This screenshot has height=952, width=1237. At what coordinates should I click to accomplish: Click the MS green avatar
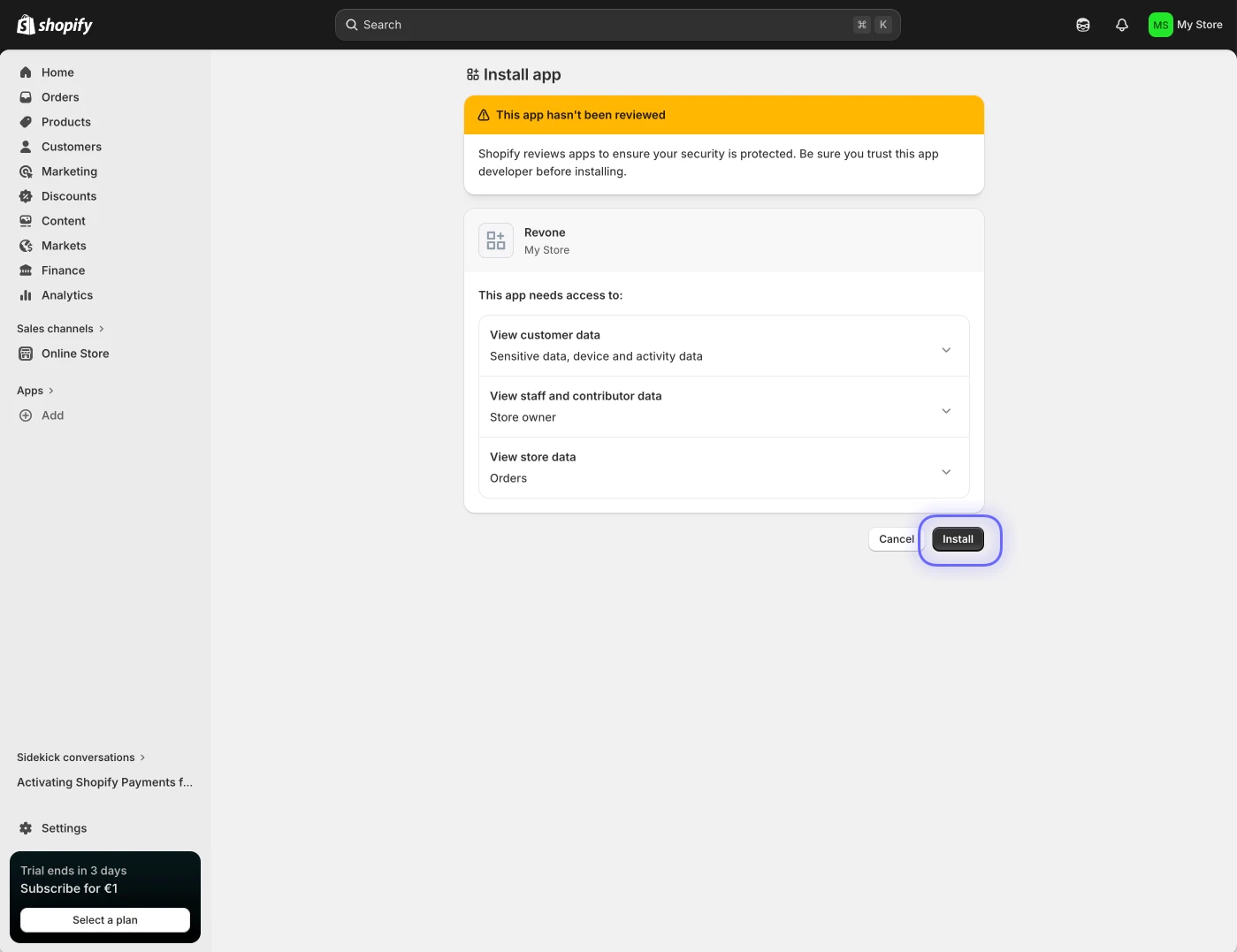click(x=1160, y=25)
